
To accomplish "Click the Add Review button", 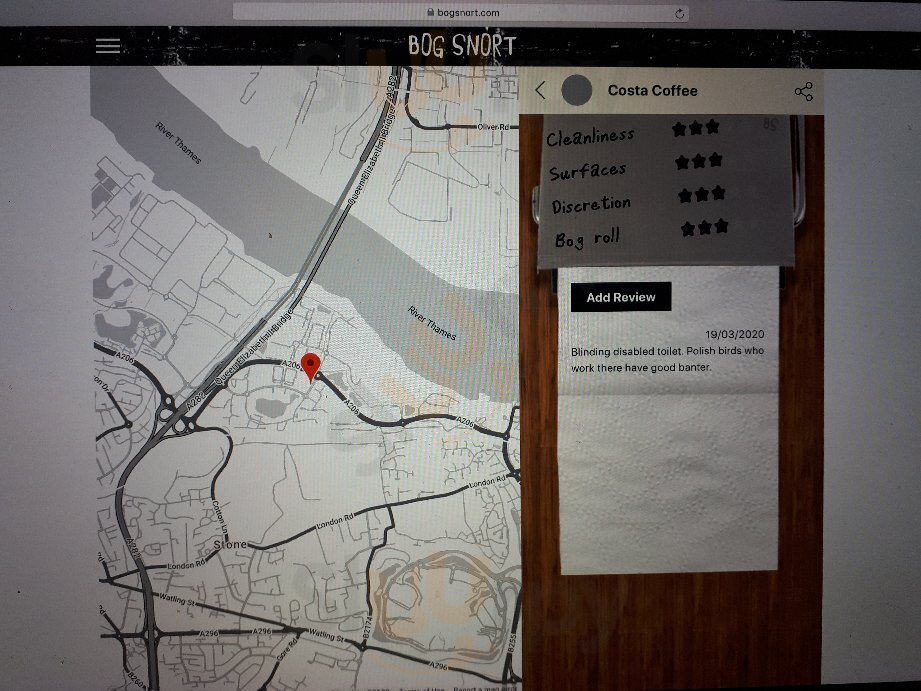I will click(621, 297).
